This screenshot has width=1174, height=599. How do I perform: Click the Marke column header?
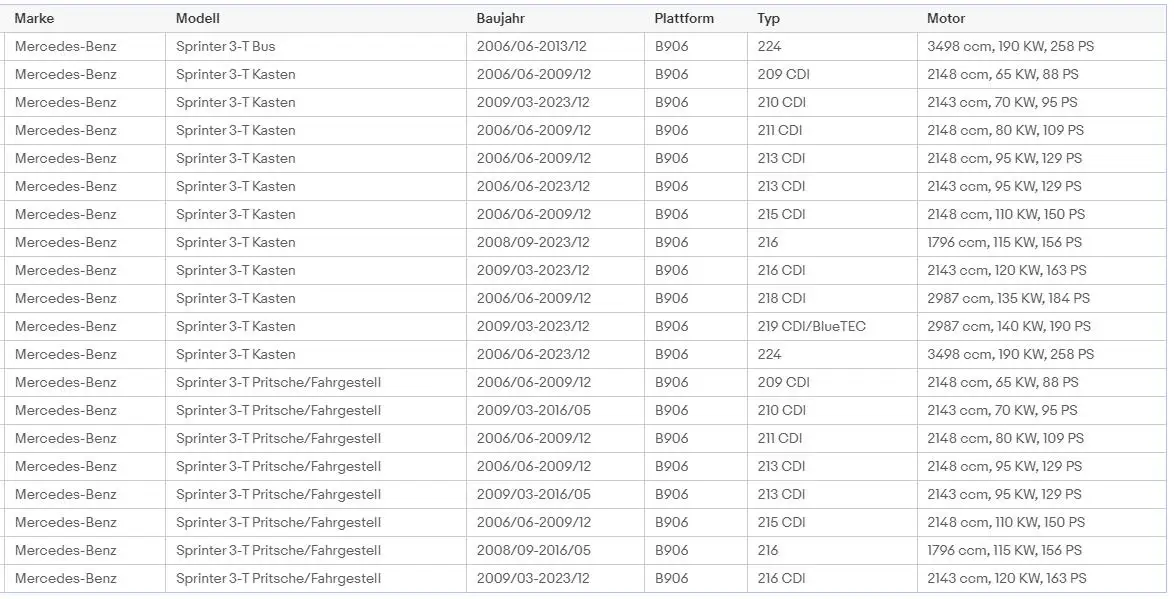tap(34, 18)
